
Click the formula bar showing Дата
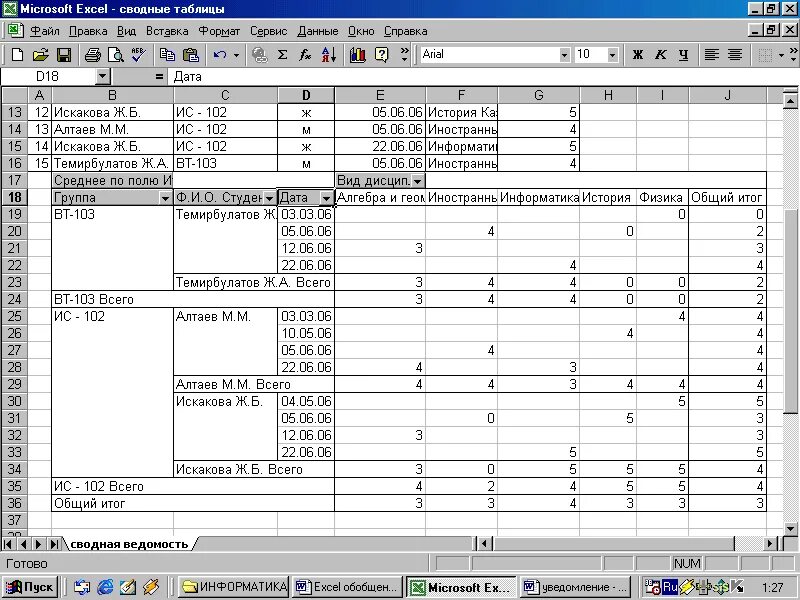coord(483,77)
